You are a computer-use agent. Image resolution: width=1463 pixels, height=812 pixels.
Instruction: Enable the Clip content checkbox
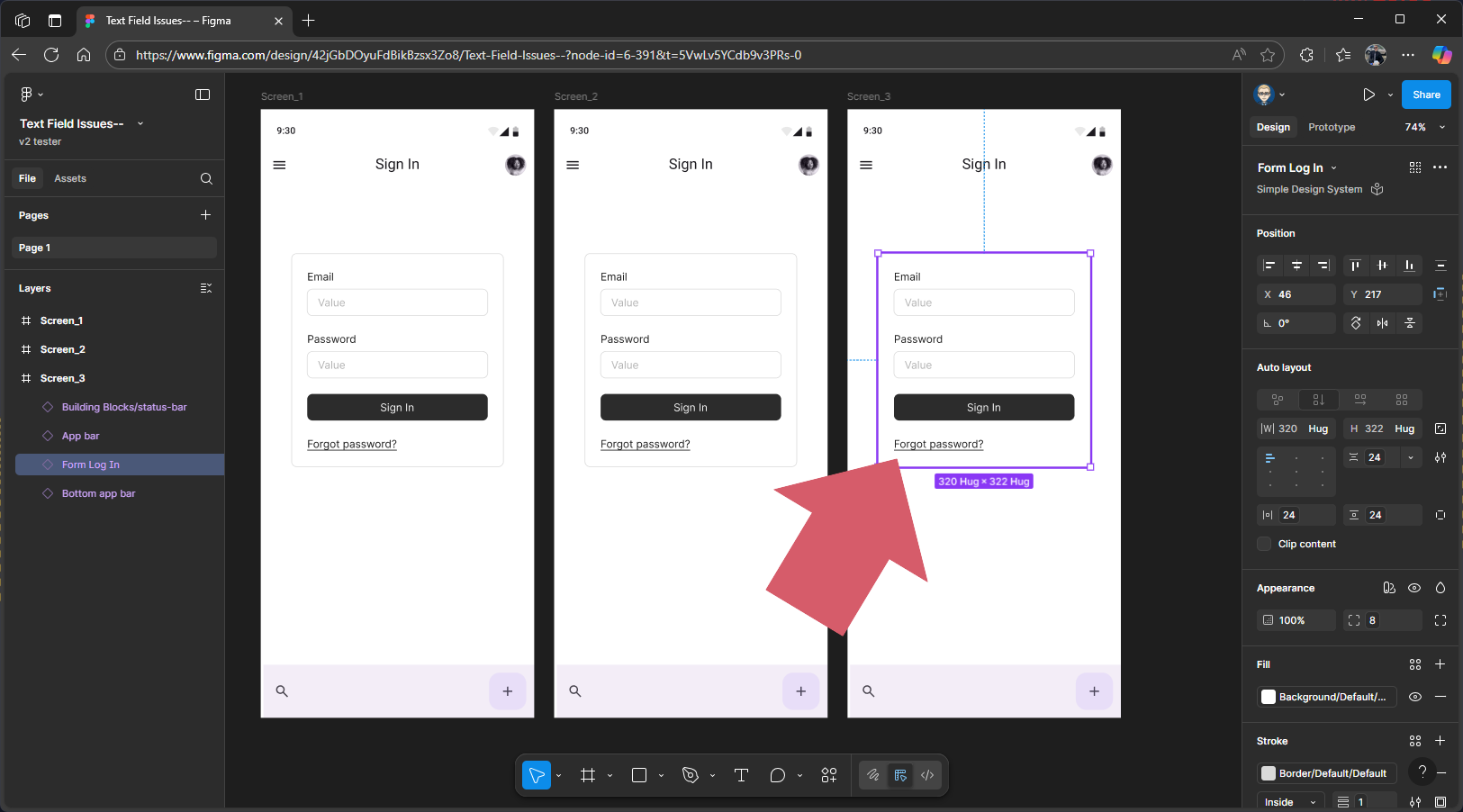click(x=1264, y=544)
